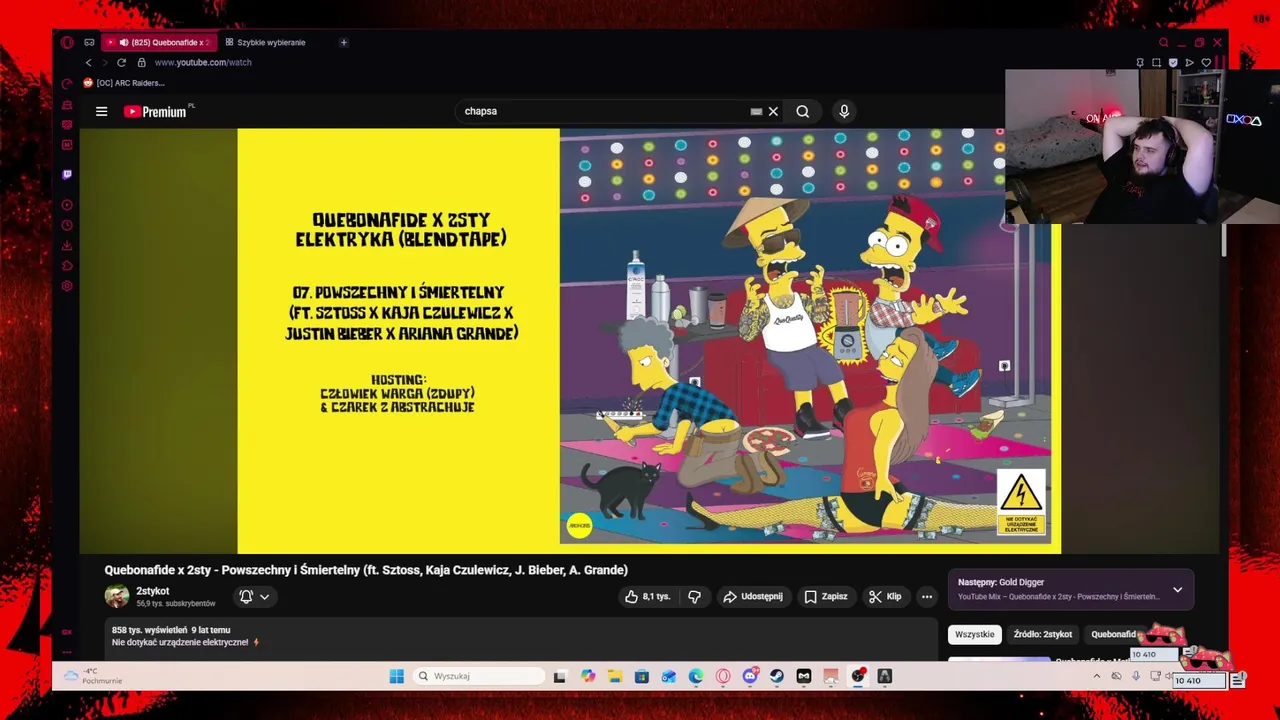Open the '[OC] ARC Raiders...' bookmark

click(124, 83)
